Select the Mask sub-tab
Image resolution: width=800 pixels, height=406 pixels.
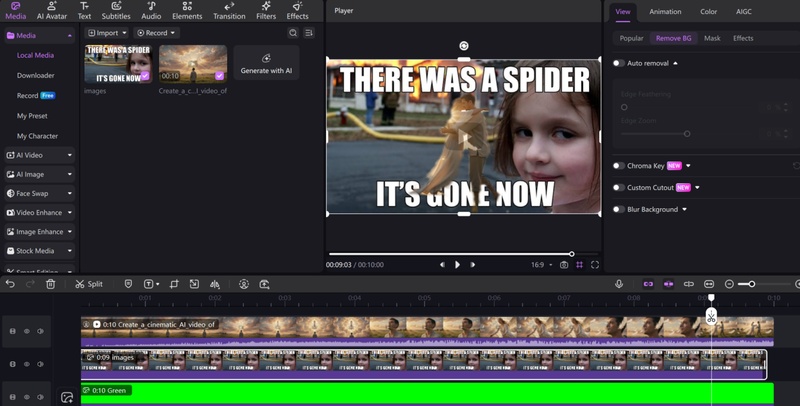click(712, 38)
